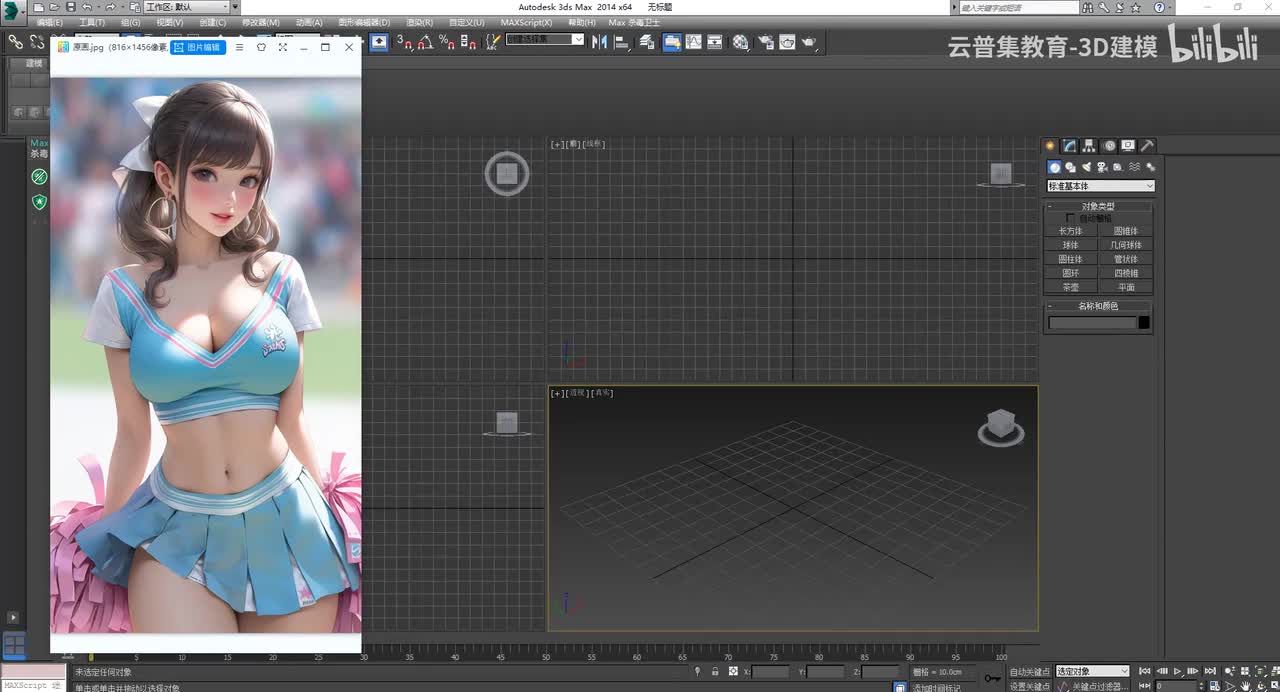
Task: Create a 圆锥体 cone primitive
Action: click(x=1126, y=231)
